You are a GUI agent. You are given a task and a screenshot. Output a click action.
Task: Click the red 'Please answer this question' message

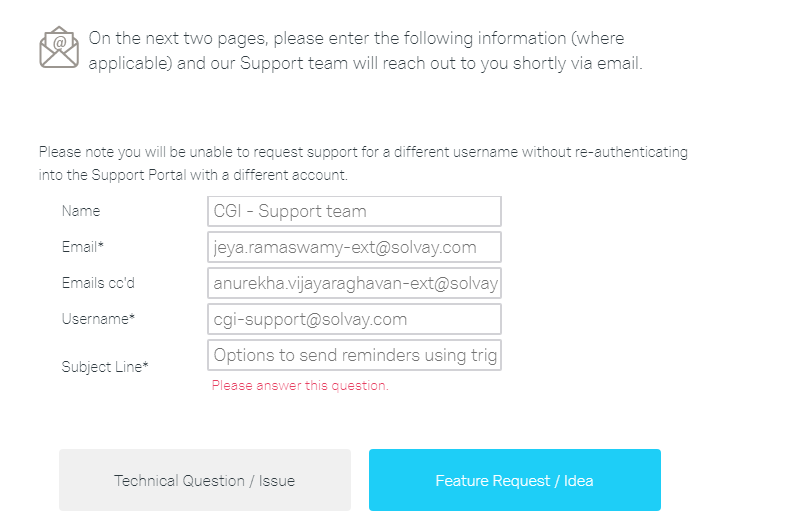click(300, 386)
